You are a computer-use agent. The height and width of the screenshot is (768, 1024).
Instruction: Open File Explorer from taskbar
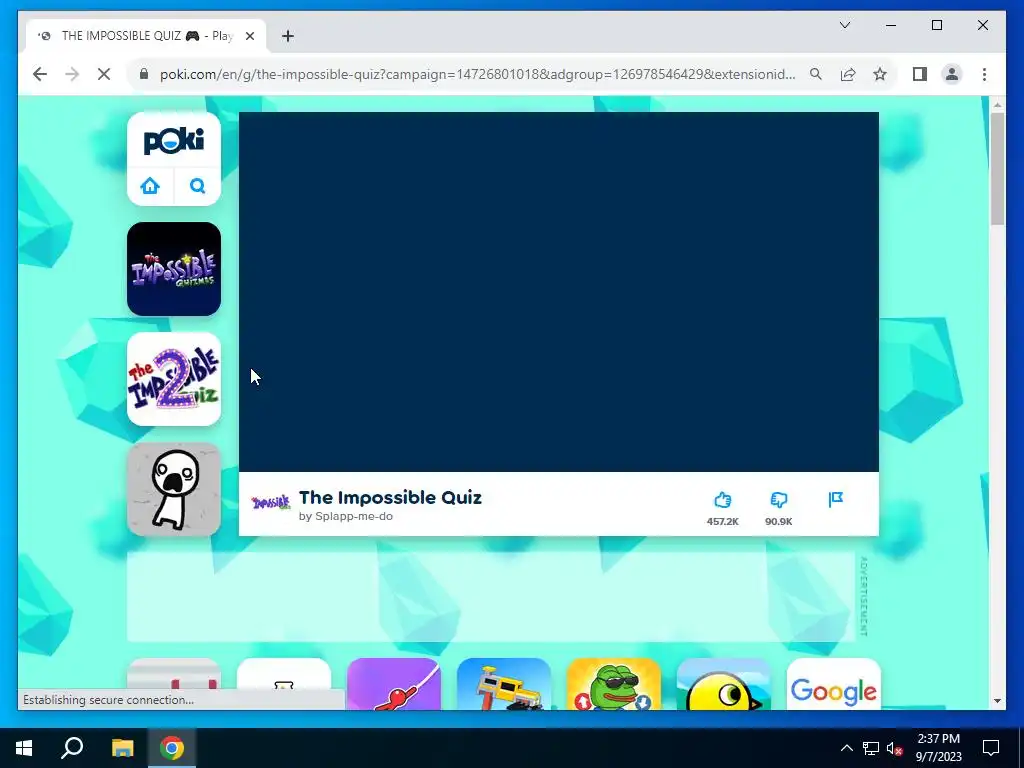[122, 748]
